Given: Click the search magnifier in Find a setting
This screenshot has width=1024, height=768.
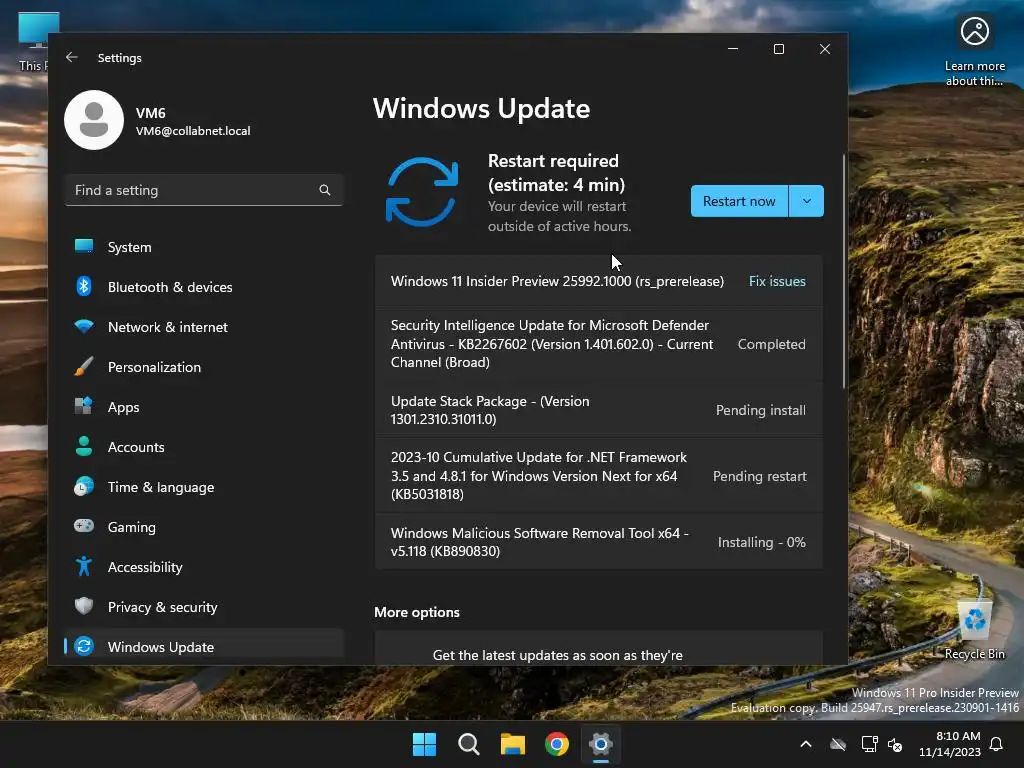Looking at the screenshot, I should [325, 190].
